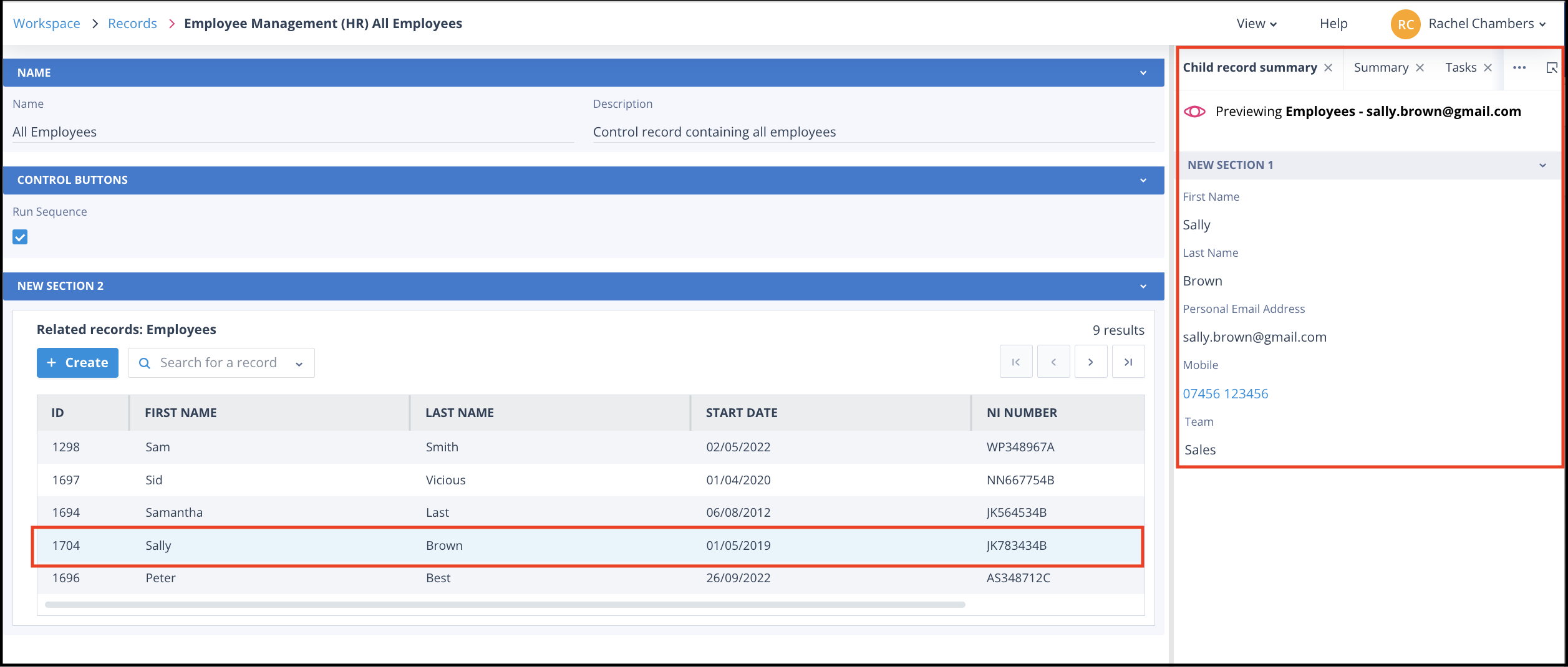Click the RC user avatar

click(1405, 24)
